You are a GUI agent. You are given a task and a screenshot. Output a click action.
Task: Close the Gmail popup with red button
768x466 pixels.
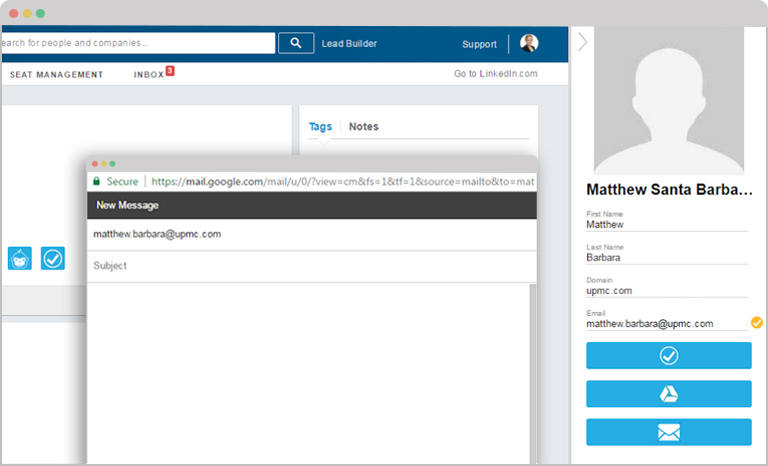[95, 164]
